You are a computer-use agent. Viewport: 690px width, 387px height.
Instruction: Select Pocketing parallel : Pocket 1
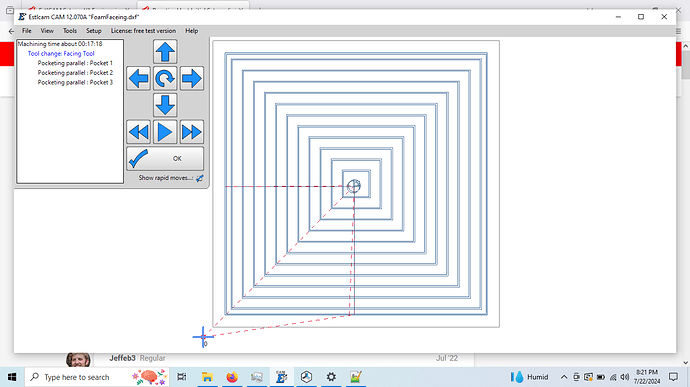click(75, 63)
